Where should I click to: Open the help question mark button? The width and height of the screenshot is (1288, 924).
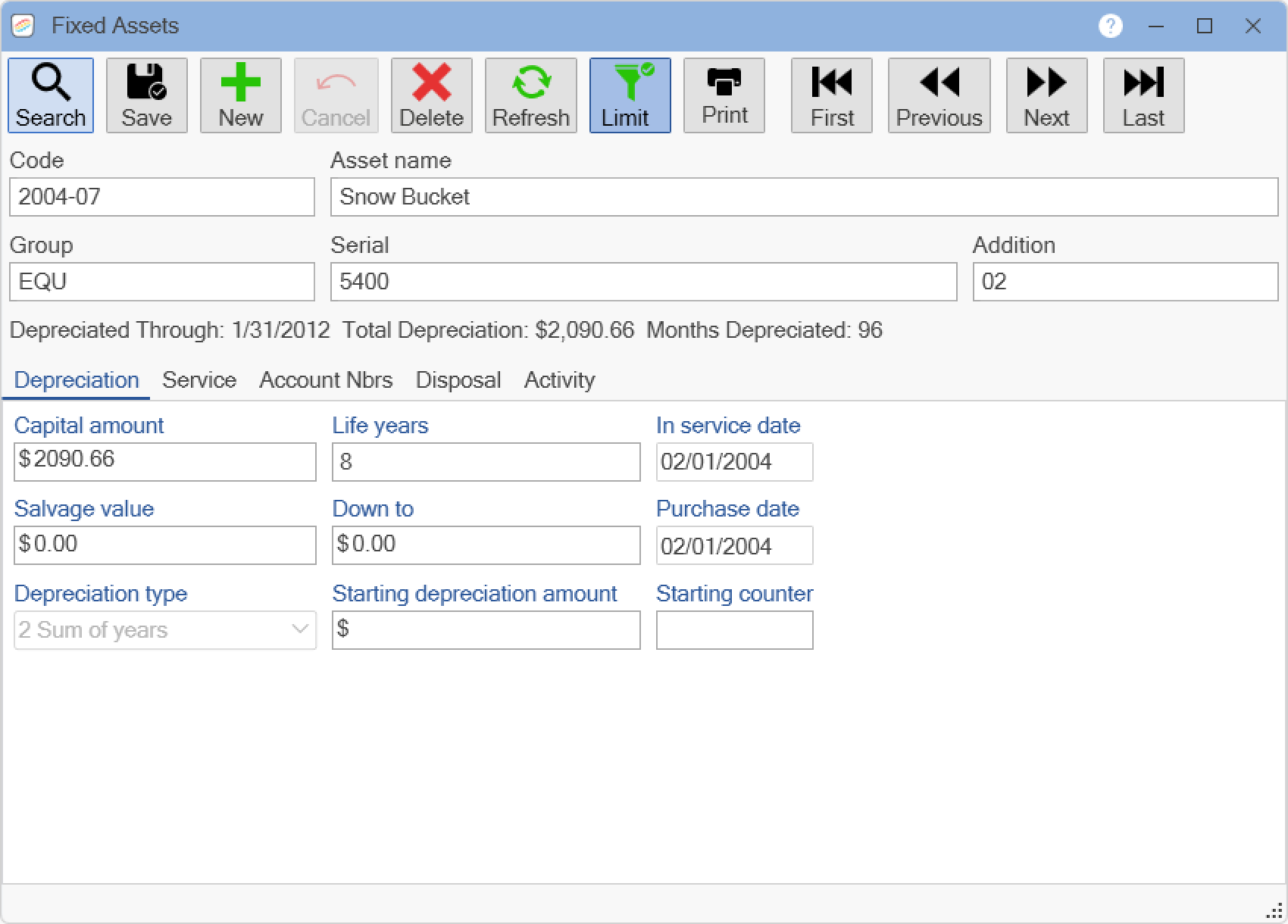tap(1111, 26)
